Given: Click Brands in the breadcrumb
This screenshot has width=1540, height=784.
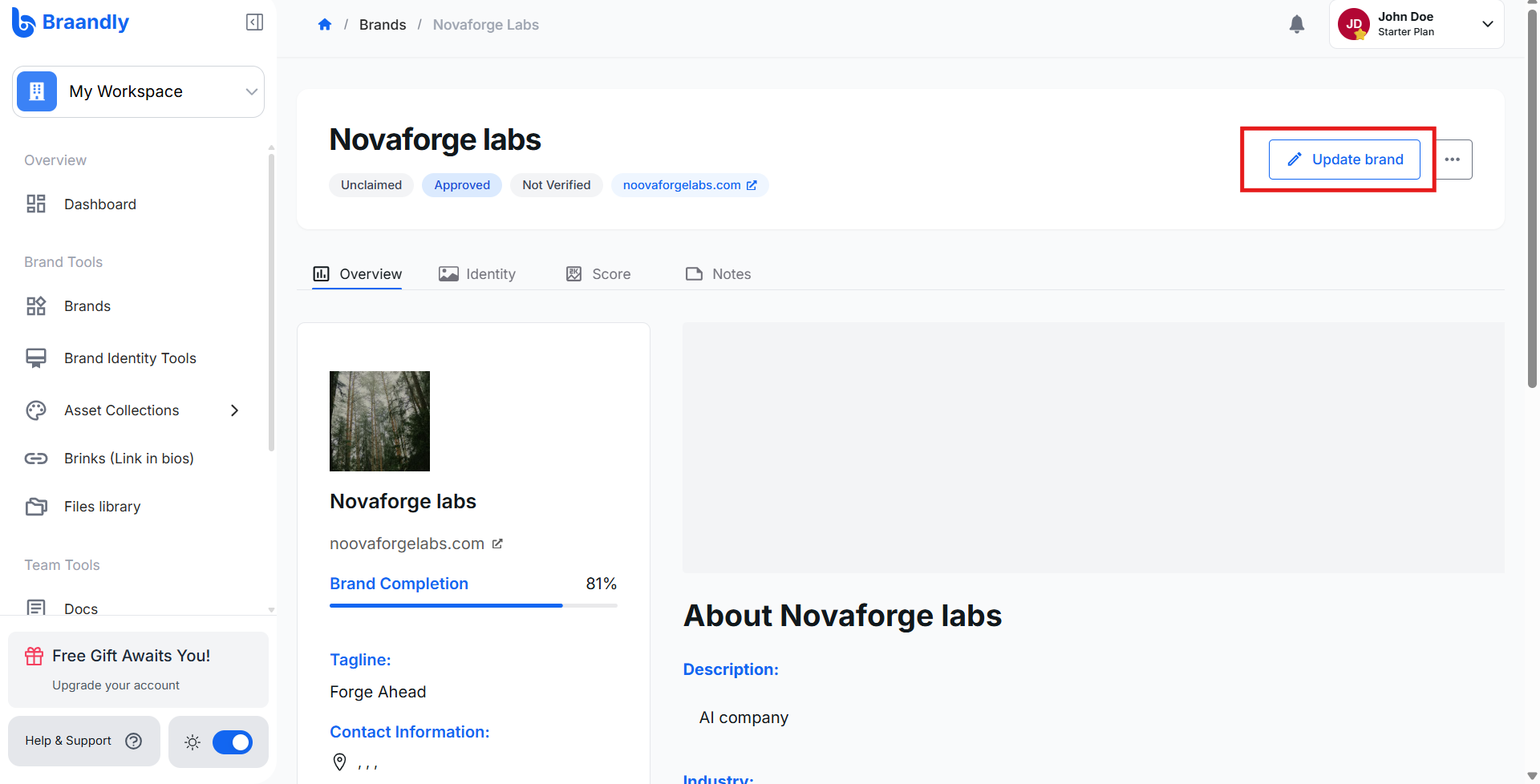Looking at the screenshot, I should 383,25.
